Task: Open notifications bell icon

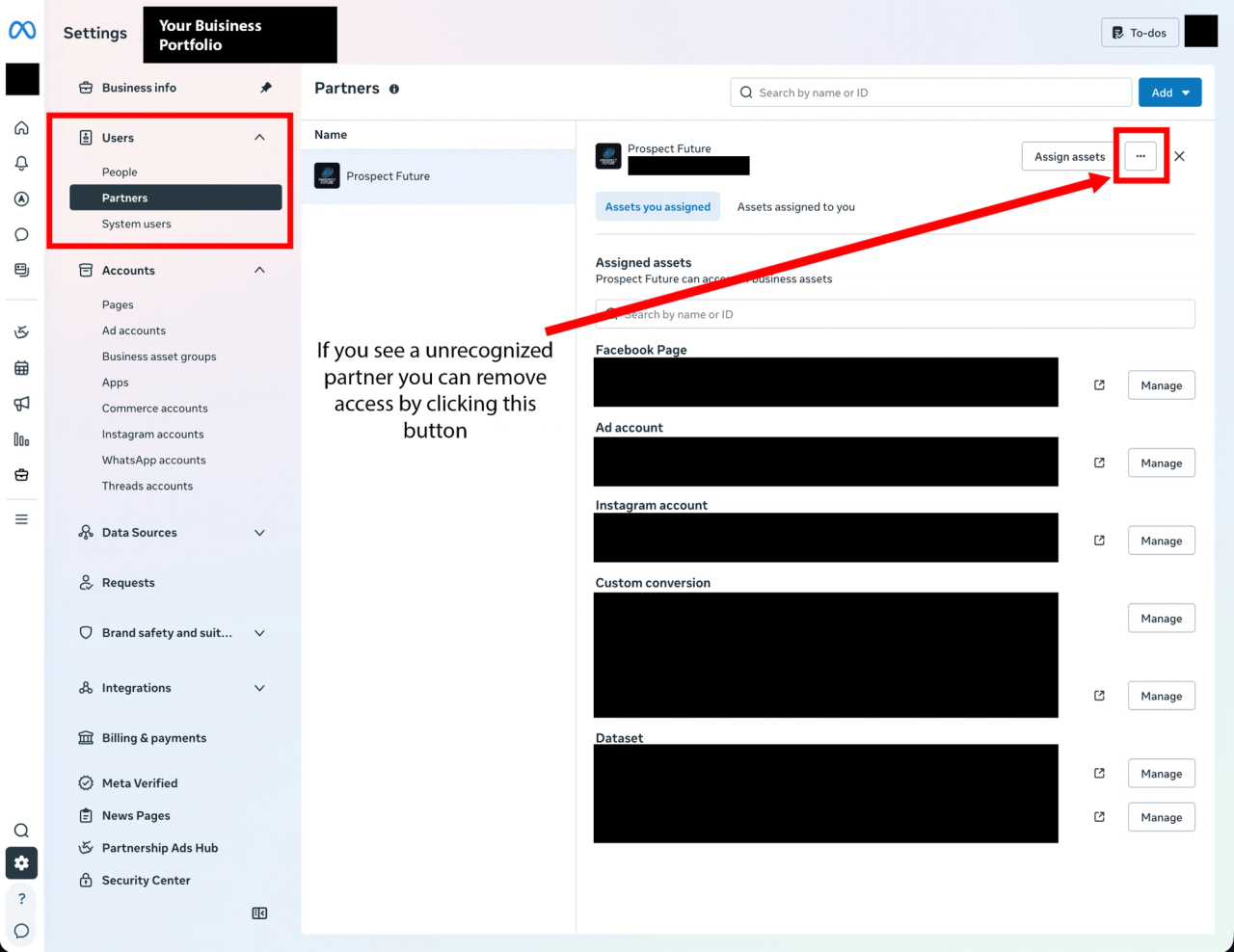Action: pyautogui.click(x=21, y=164)
